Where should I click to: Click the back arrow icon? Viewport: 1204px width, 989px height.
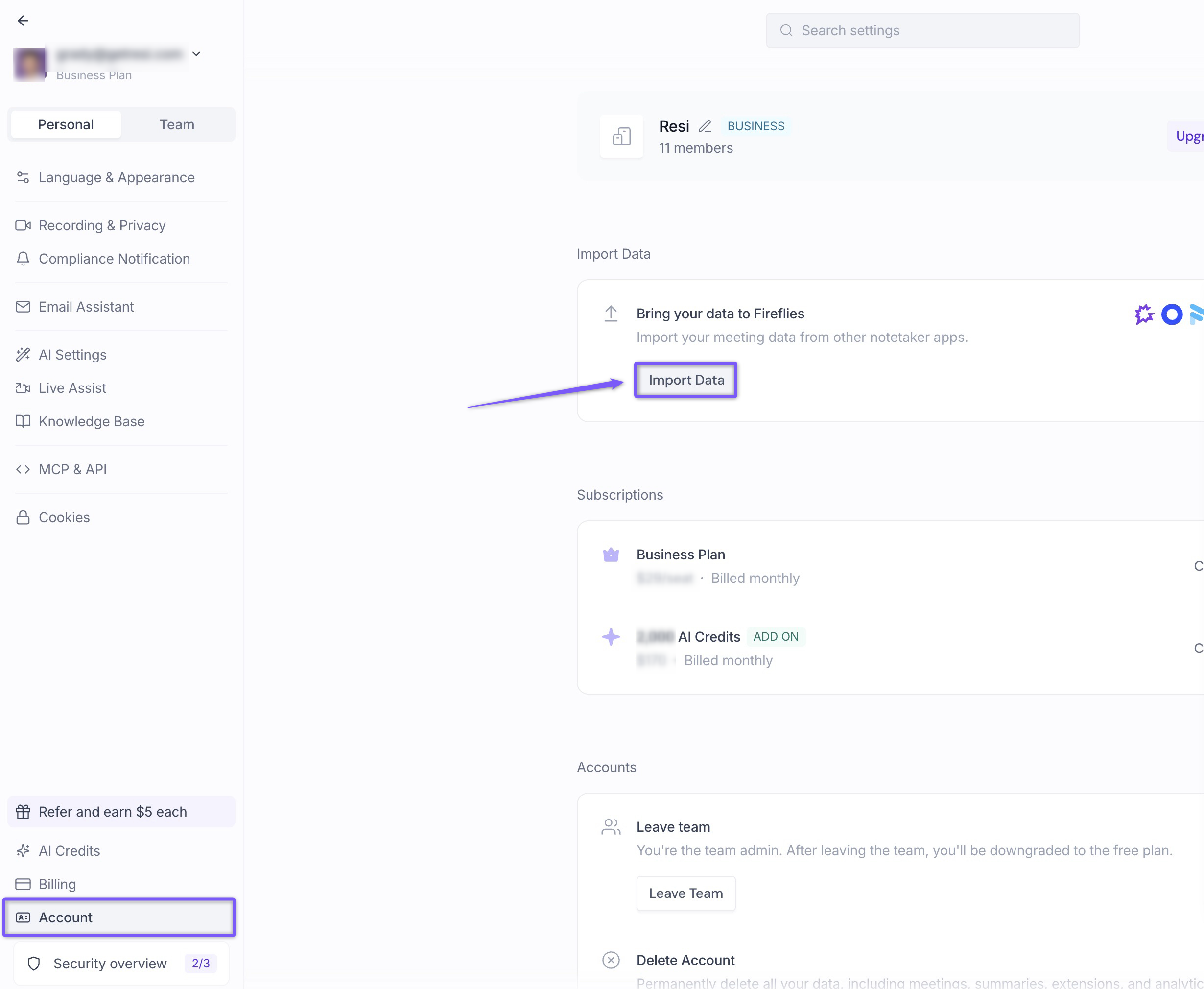coord(23,21)
